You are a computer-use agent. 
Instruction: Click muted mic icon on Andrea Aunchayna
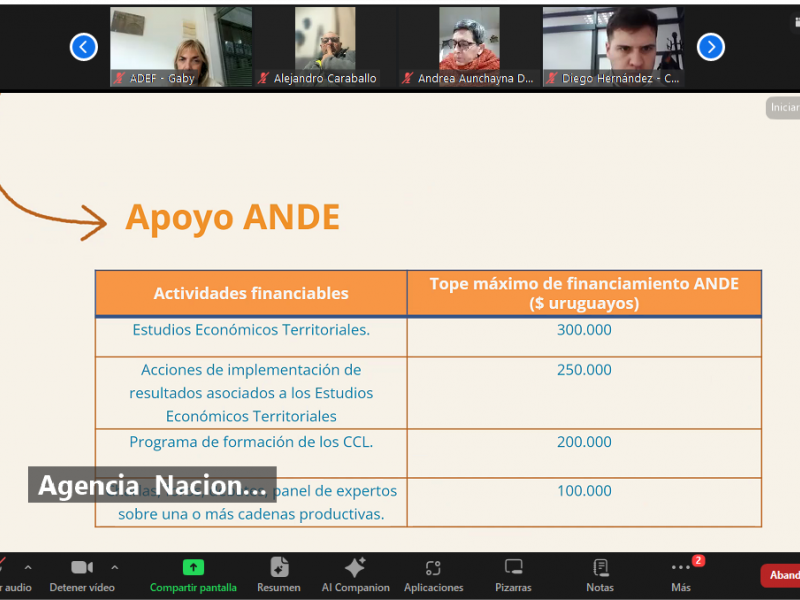click(x=407, y=78)
